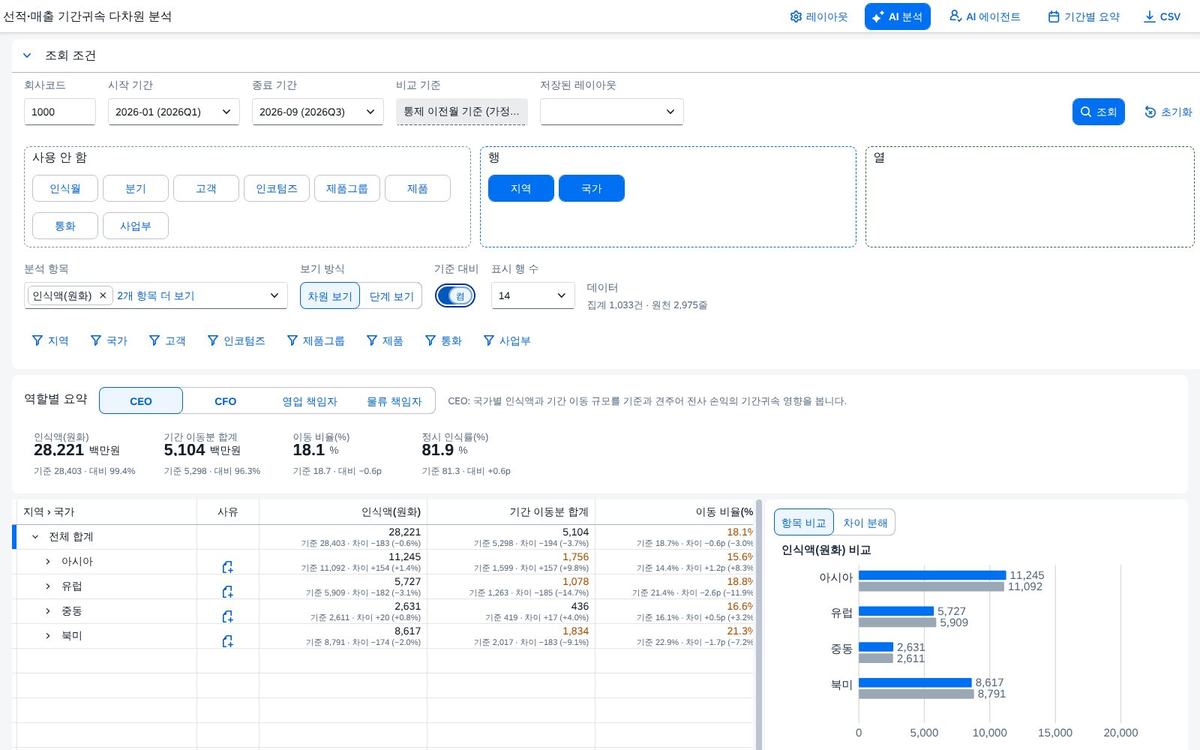Select the unused 고객 dimension chip

pyautogui.click(x=206, y=188)
